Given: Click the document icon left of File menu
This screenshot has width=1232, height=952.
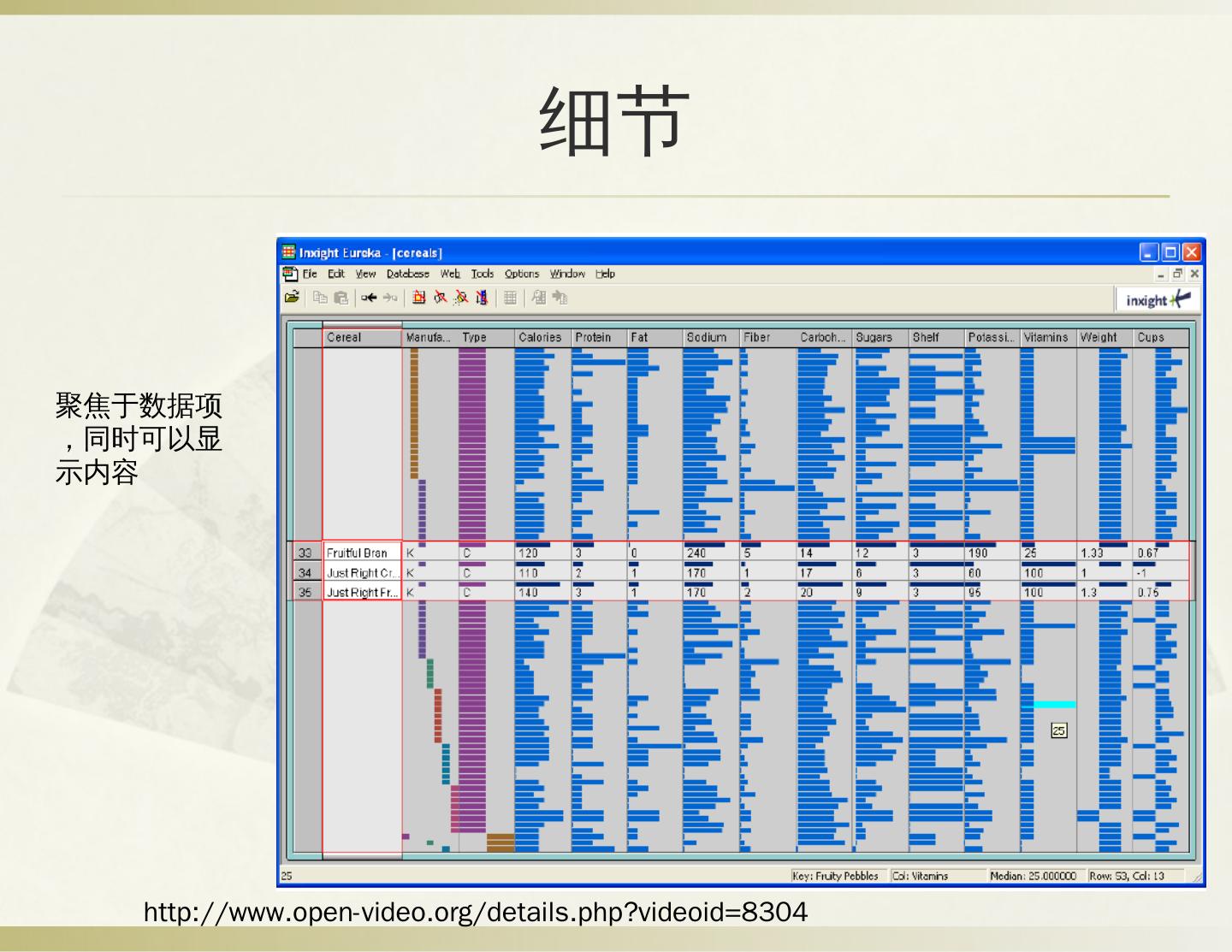Looking at the screenshot, I should (x=291, y=274).
